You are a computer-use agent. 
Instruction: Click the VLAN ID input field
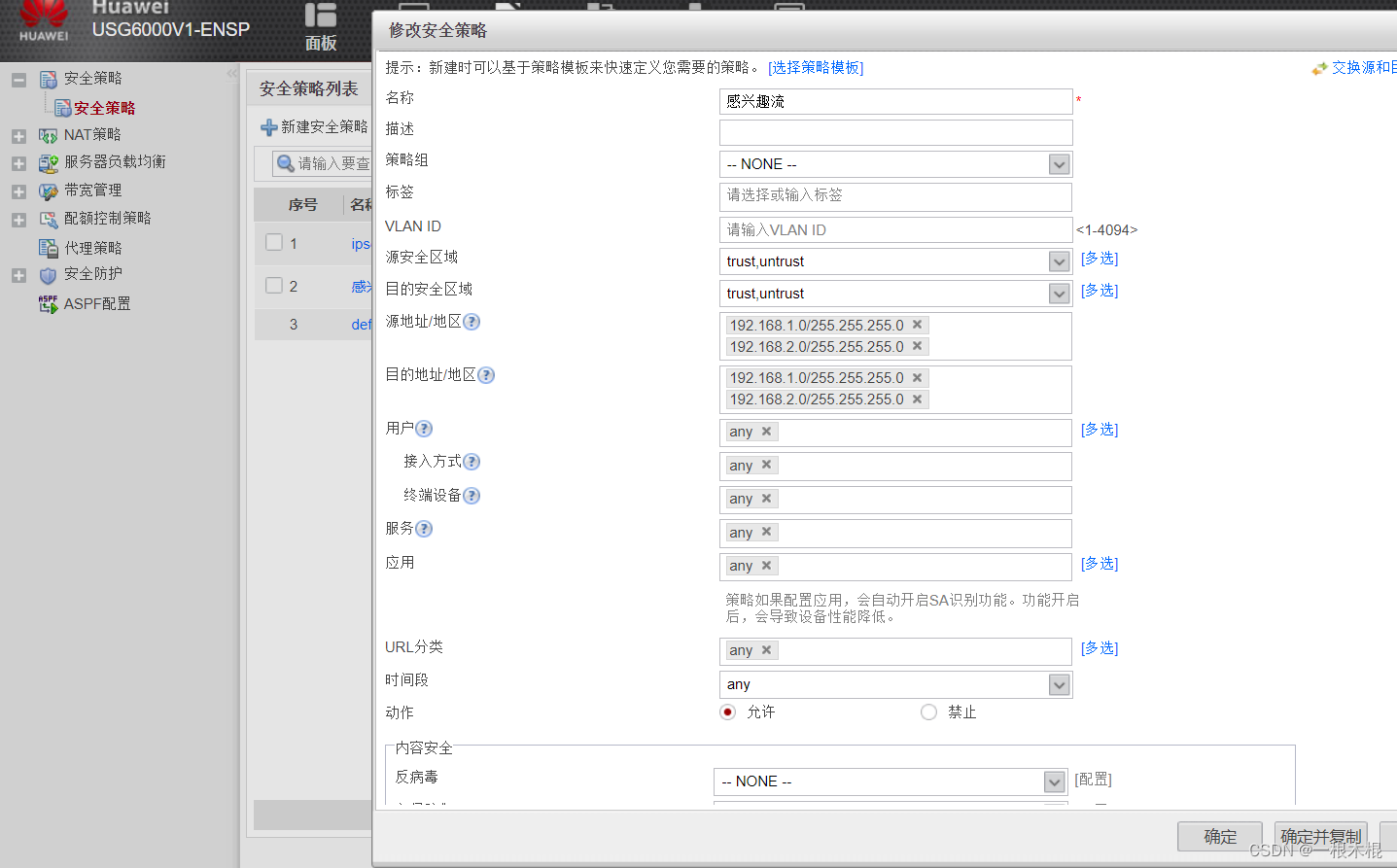click(895, 229)
